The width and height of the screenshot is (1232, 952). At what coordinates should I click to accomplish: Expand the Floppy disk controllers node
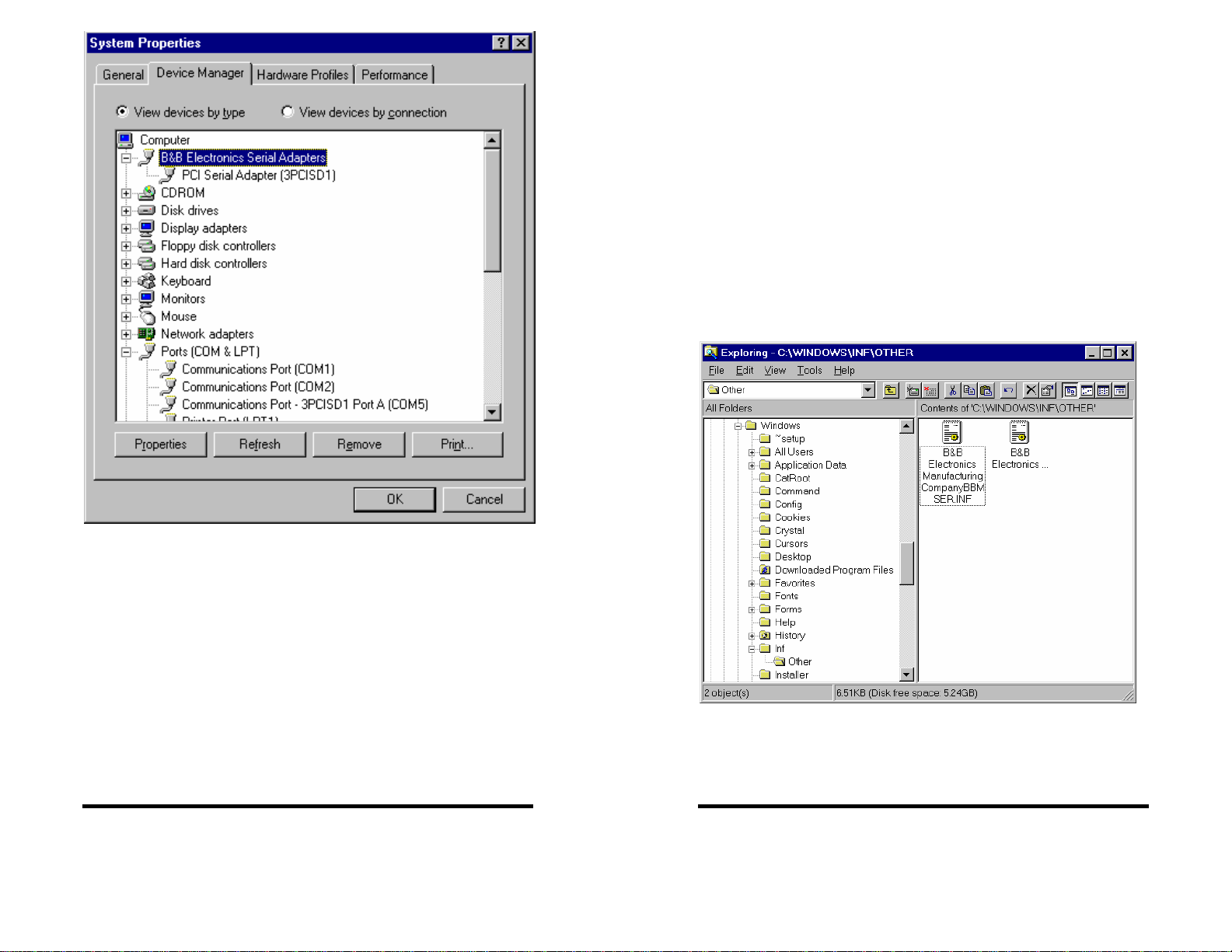(x=126, y=246)
